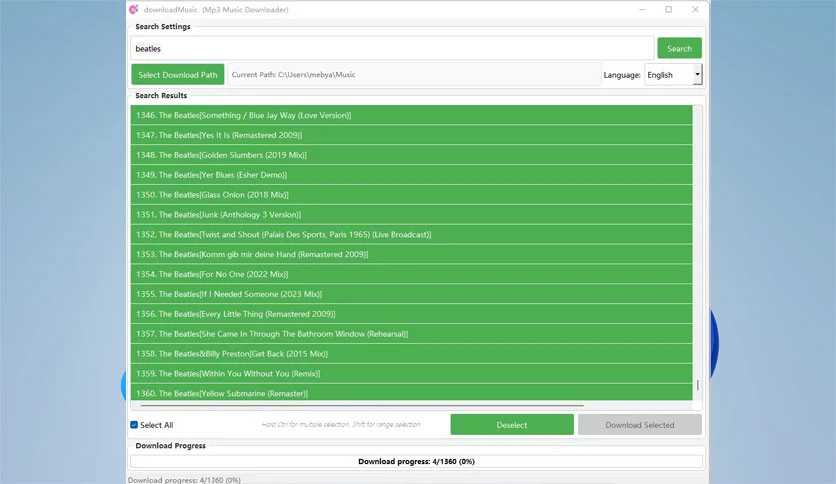Click status bar text 'Download progress: 4/1360 (0%)'
The image size is (836, 484).
(184, 480)
